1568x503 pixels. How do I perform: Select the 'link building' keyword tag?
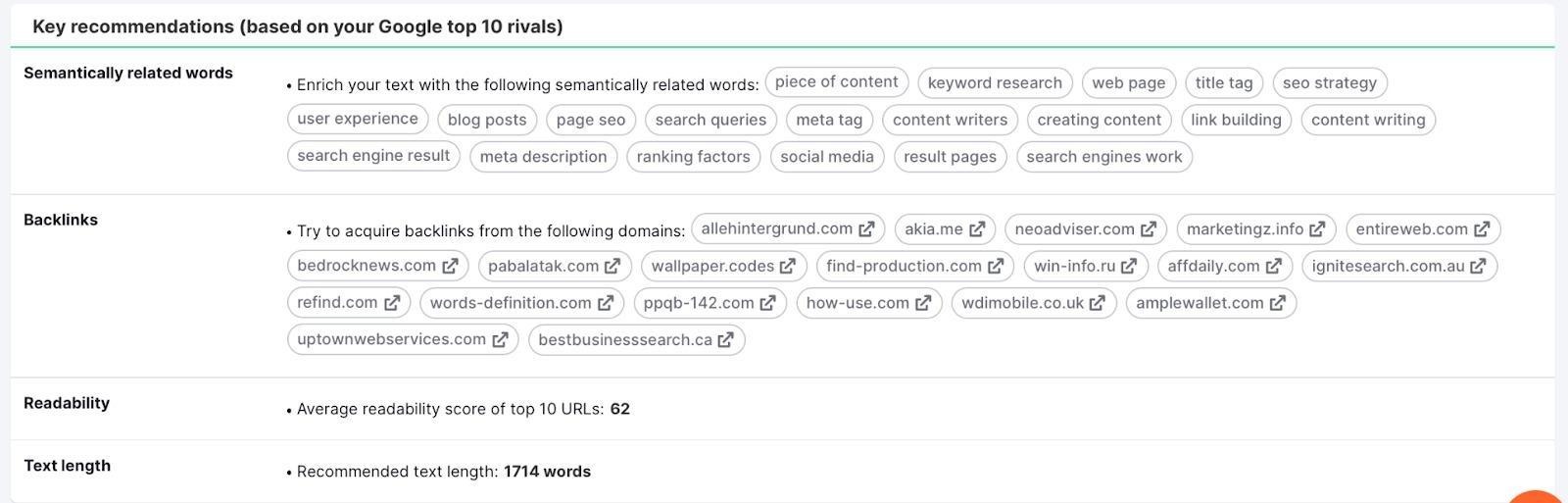[1237, 119]
